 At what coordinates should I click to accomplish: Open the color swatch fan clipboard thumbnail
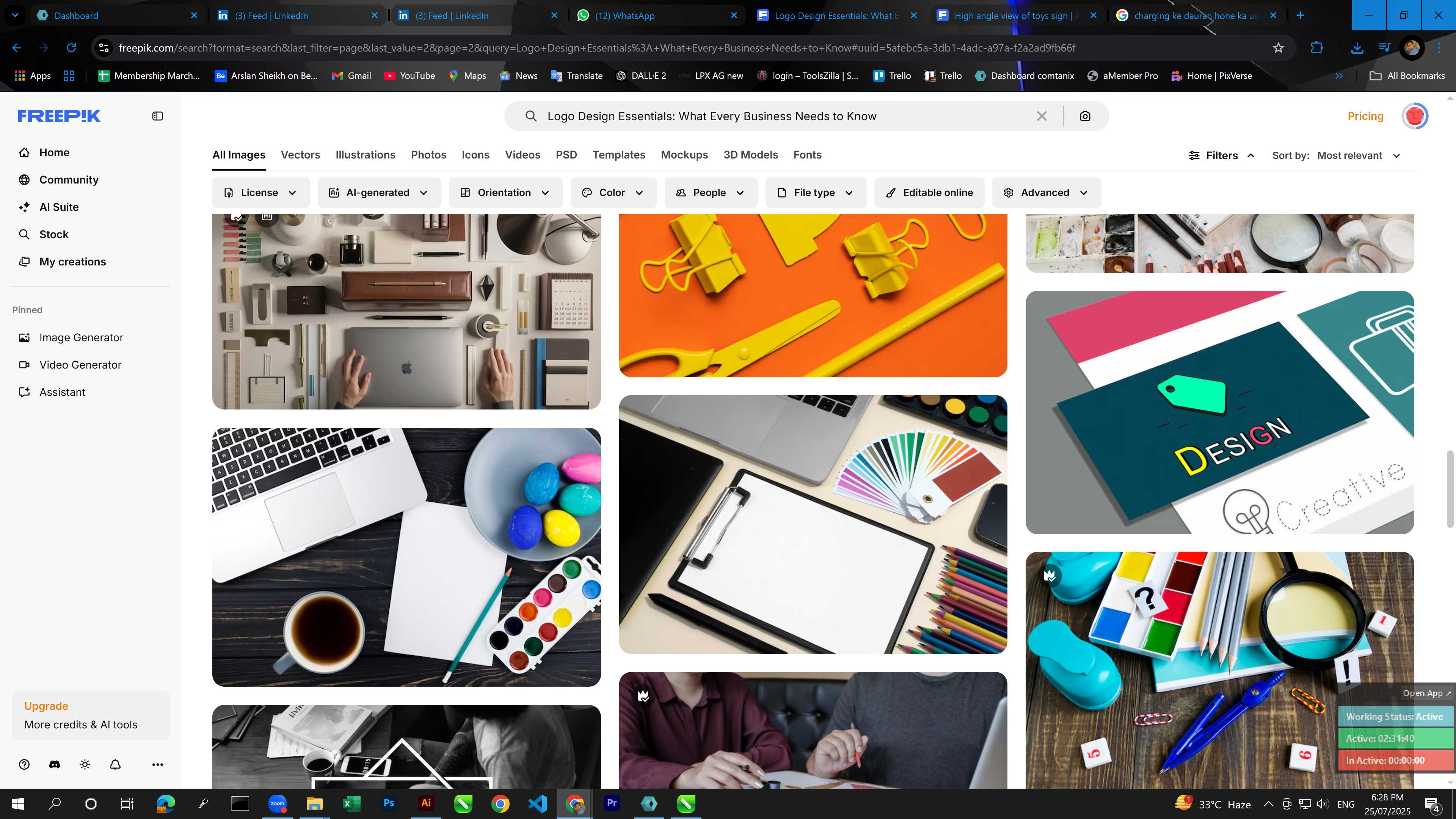click(813, 524)
